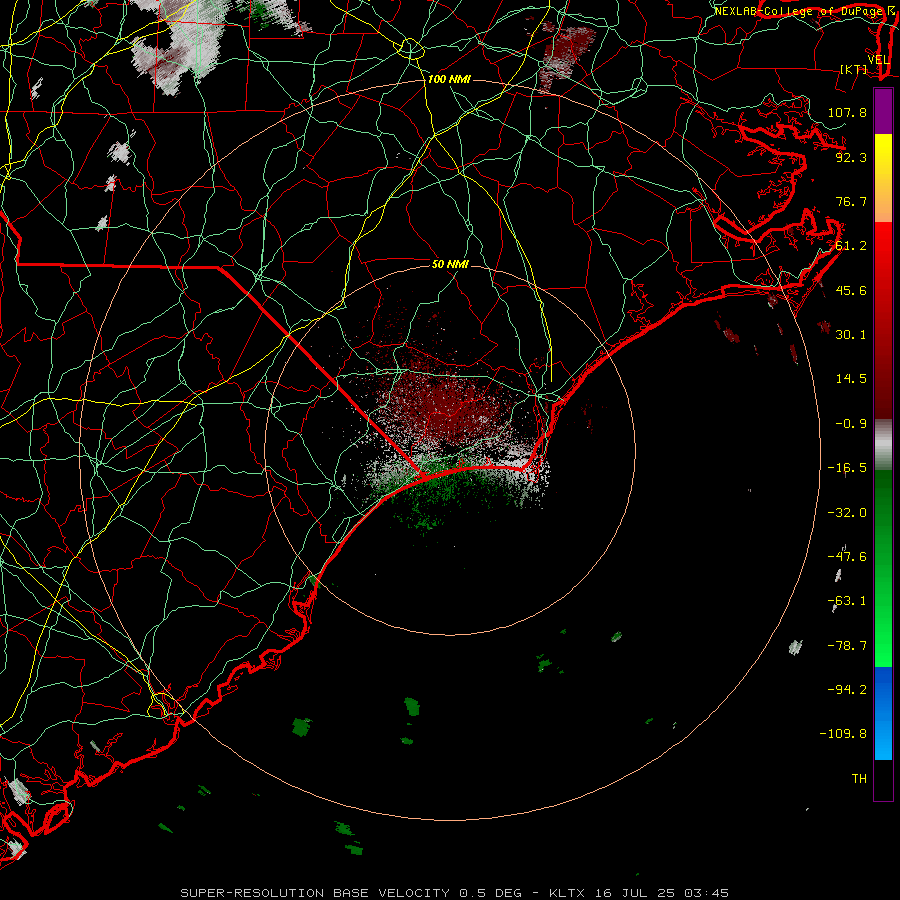The width and height of the screenshot is (900, 900).
Task: Select the 61.2 scale value
Action: click(x=851, y=246)
